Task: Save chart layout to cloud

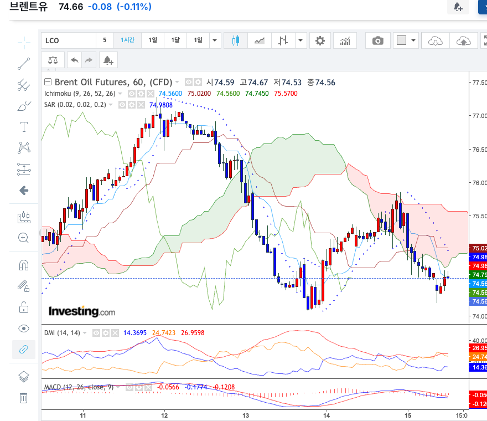Action: click(x=463, y=41)
